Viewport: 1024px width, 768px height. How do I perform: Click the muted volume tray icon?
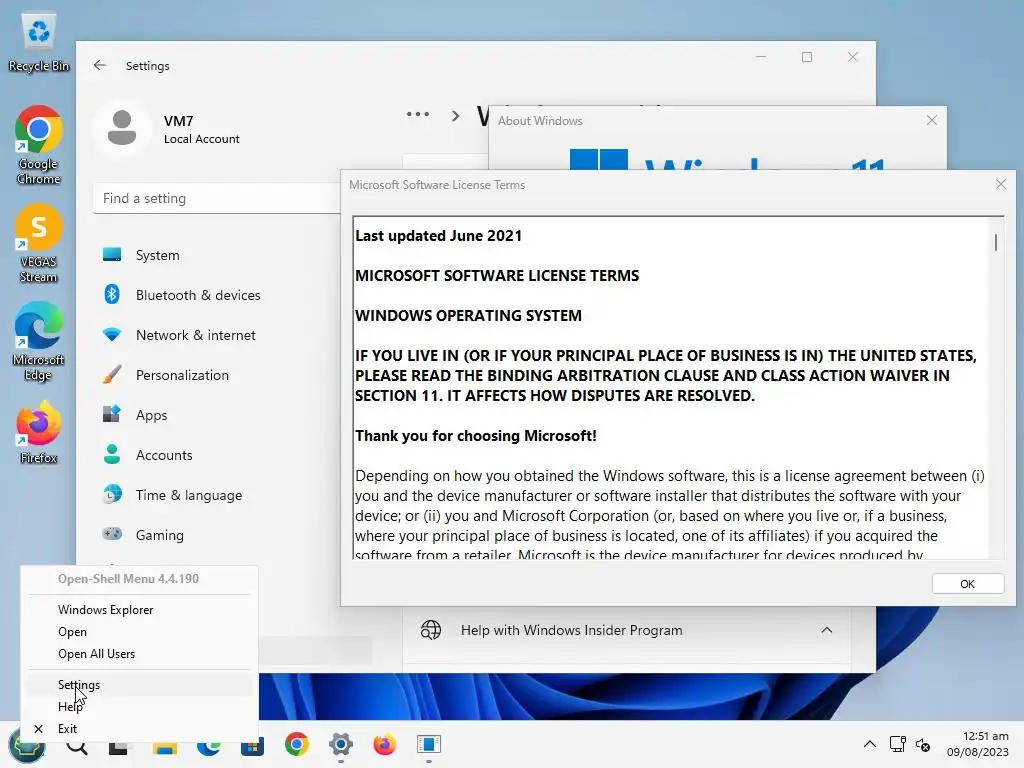pos(923,744)
